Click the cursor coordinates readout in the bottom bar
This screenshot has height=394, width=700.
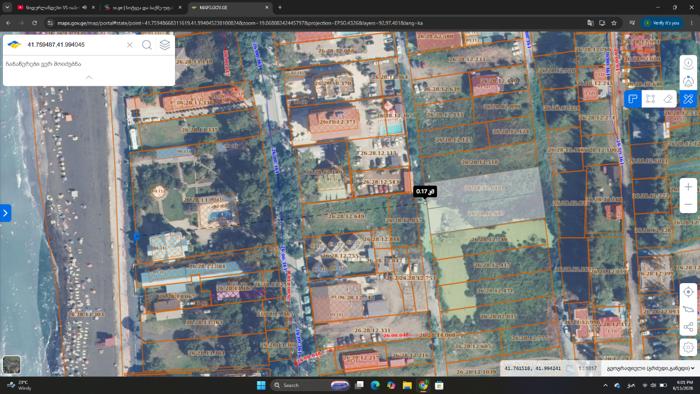pyautogui.click(x=532, y=368)
